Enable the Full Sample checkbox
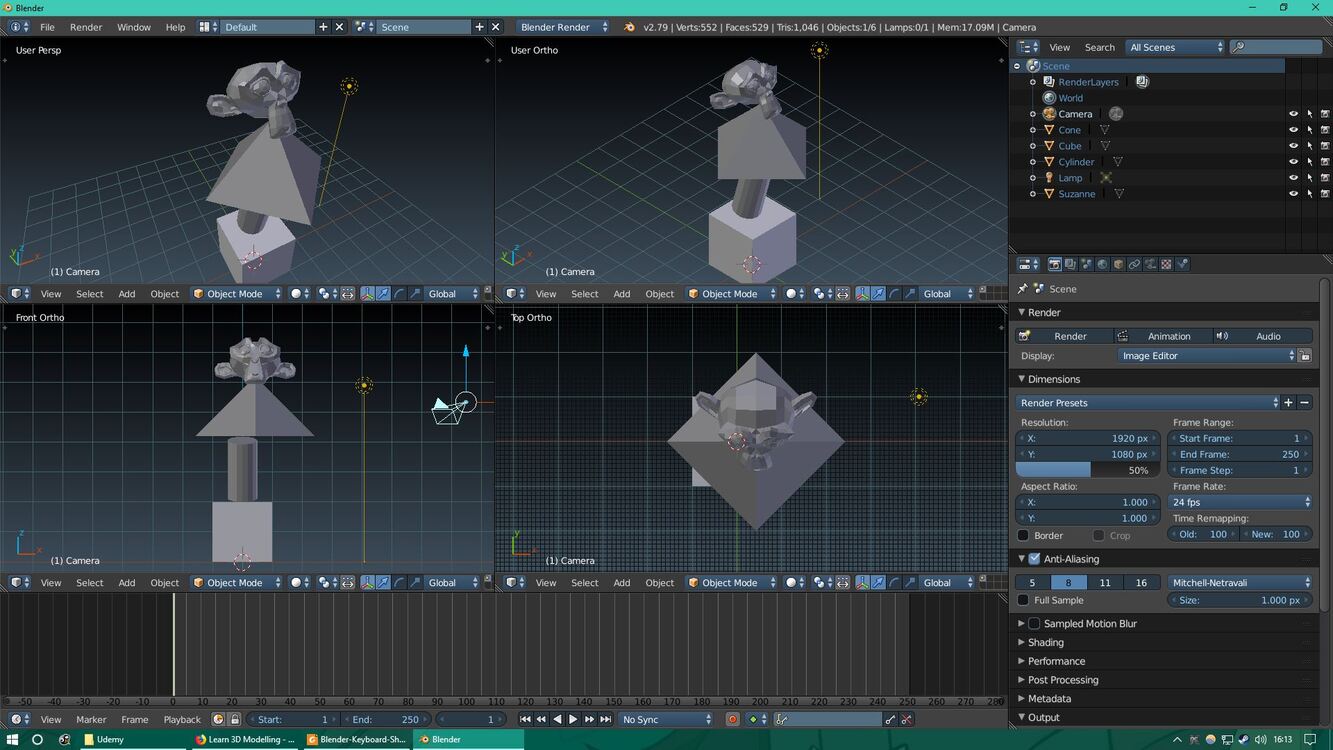 coord(1023,600)
